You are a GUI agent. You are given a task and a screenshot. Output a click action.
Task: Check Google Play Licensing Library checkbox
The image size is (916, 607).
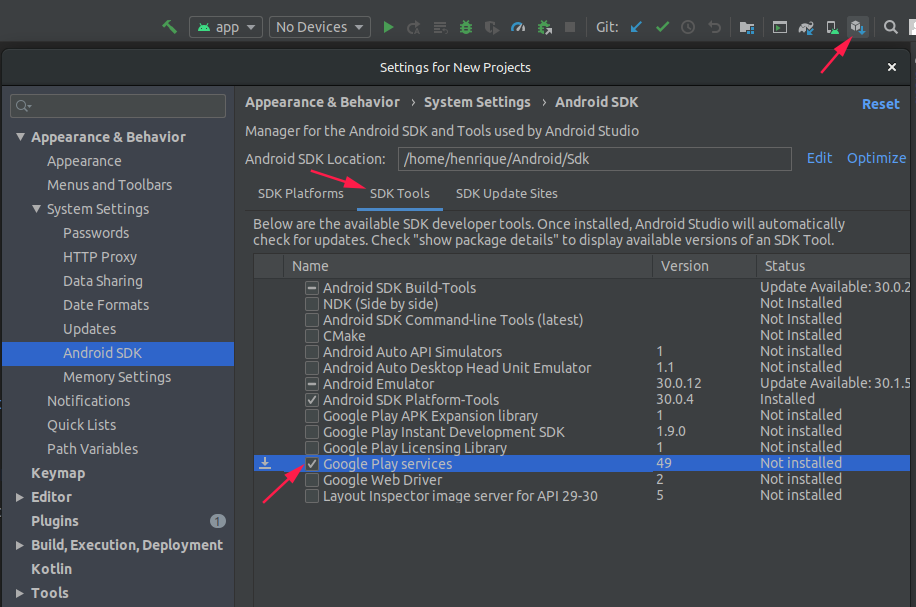[x=312, y=448]
